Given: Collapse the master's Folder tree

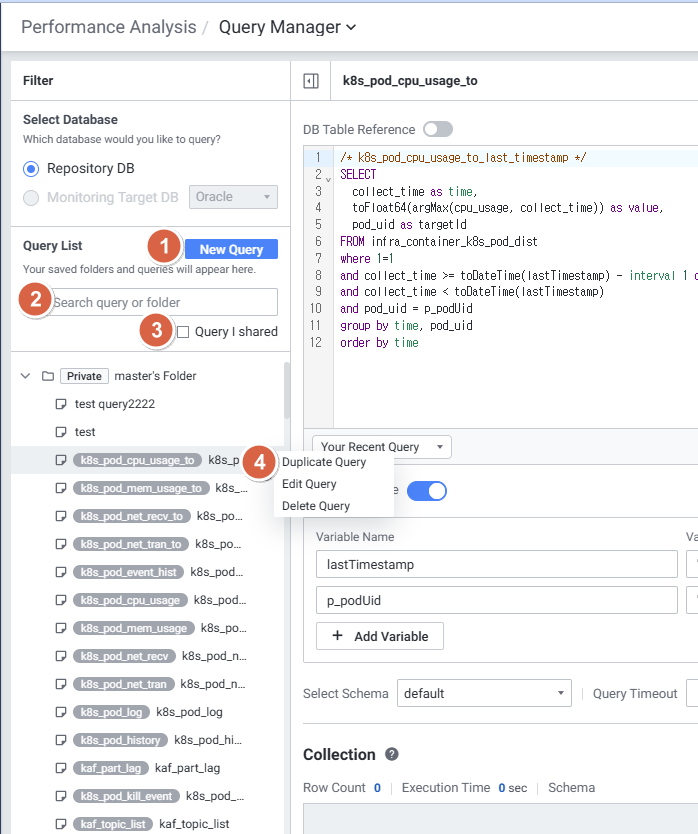Looking at the screenshot, I should (26, 376).
